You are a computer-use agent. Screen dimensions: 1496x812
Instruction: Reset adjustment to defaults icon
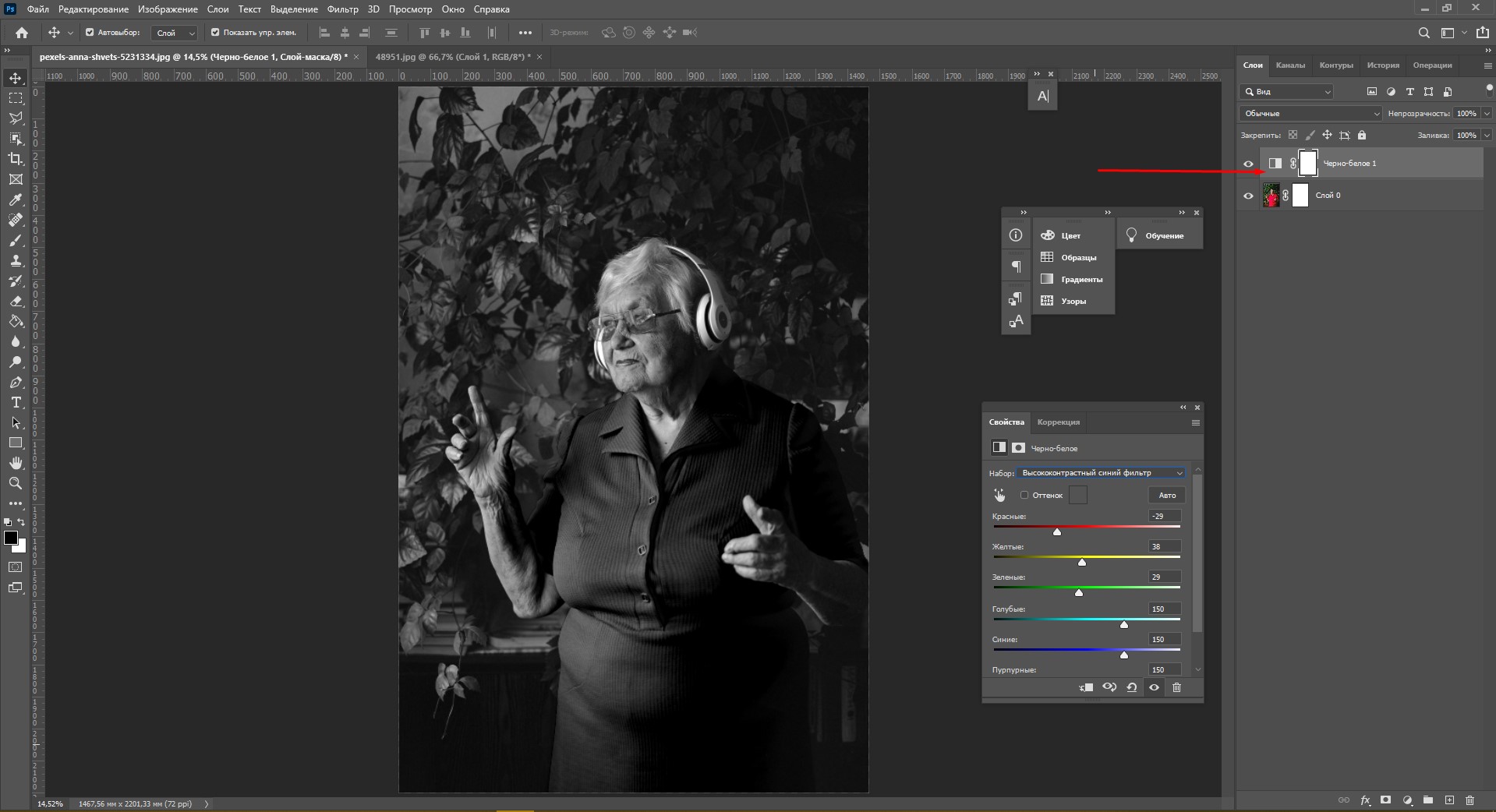click(x=1132, y=687)
